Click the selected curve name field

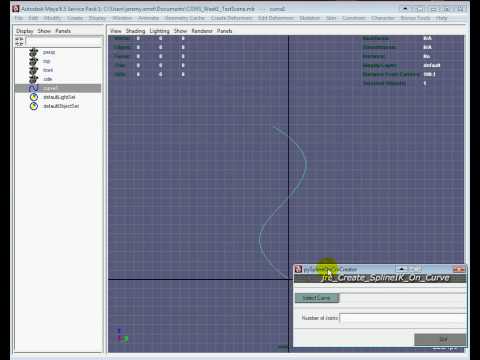(403, 298)
